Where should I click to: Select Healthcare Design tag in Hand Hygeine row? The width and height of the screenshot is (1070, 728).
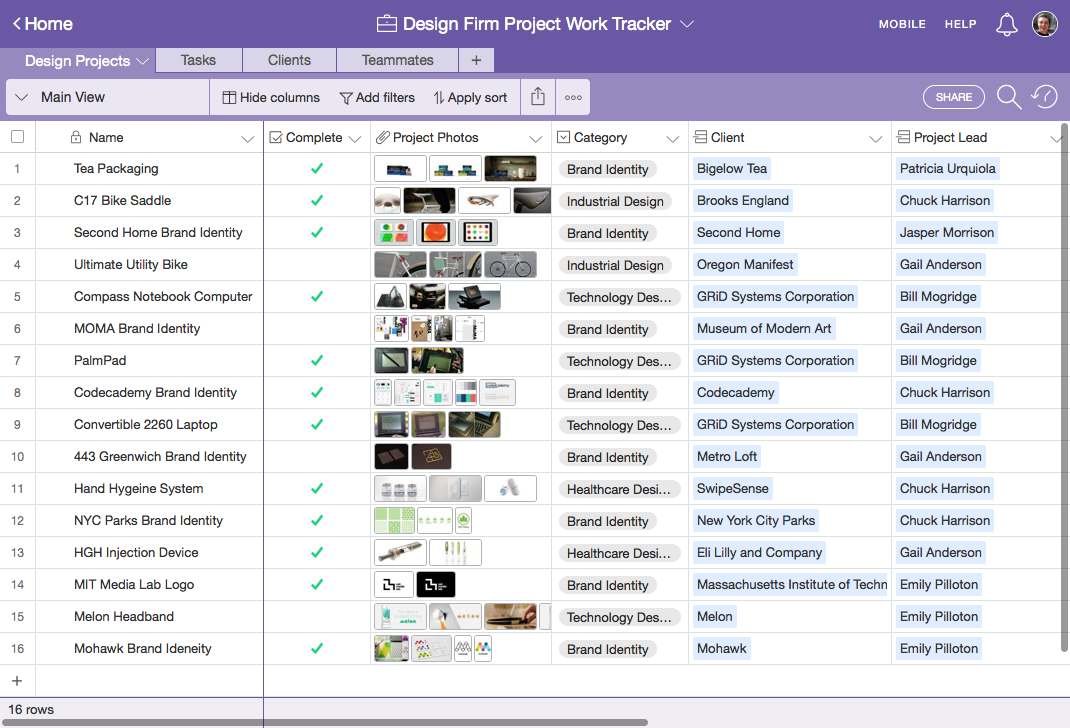click(618, 489)
